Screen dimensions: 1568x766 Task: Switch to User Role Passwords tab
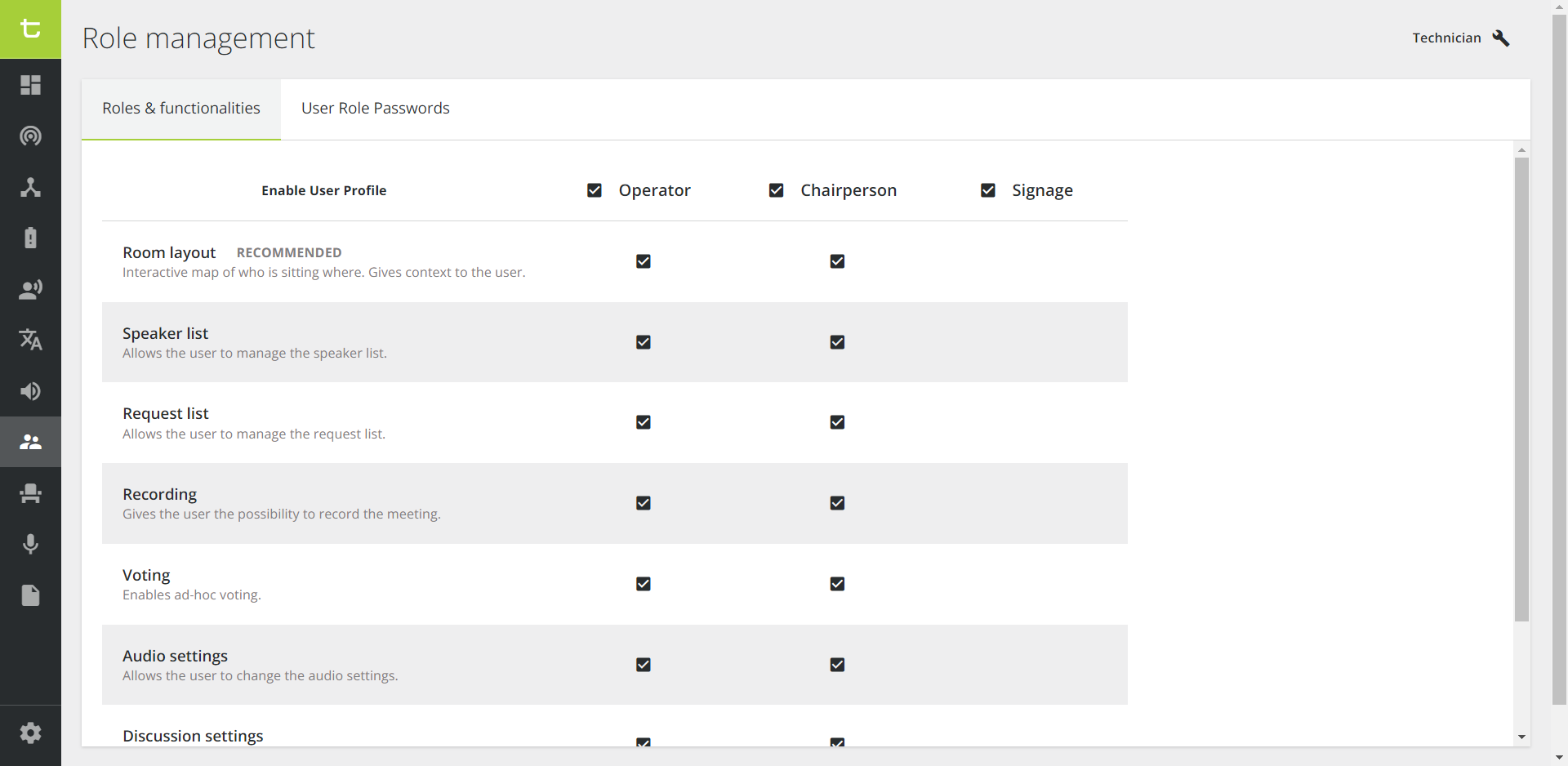click(375, 109)
